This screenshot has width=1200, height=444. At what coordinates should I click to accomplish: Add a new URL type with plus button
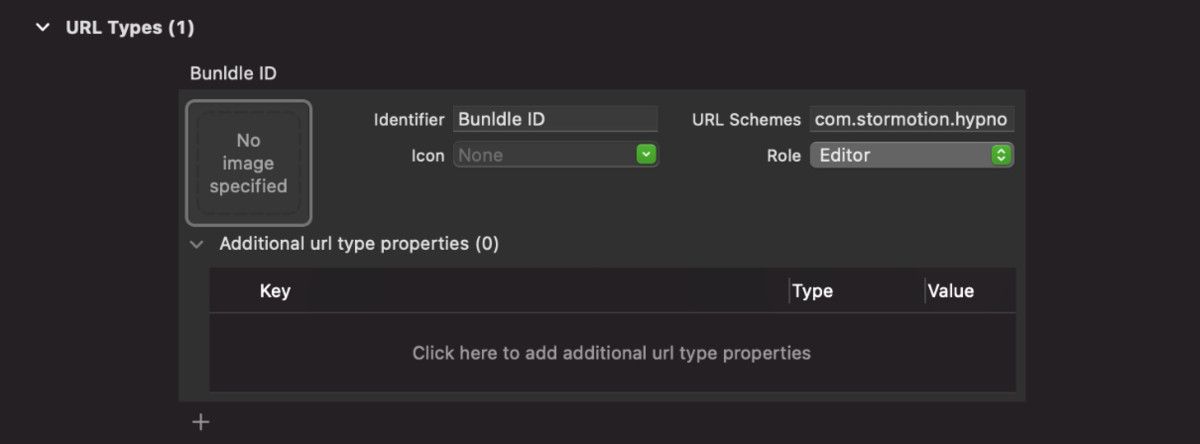[x=201, y=422]
